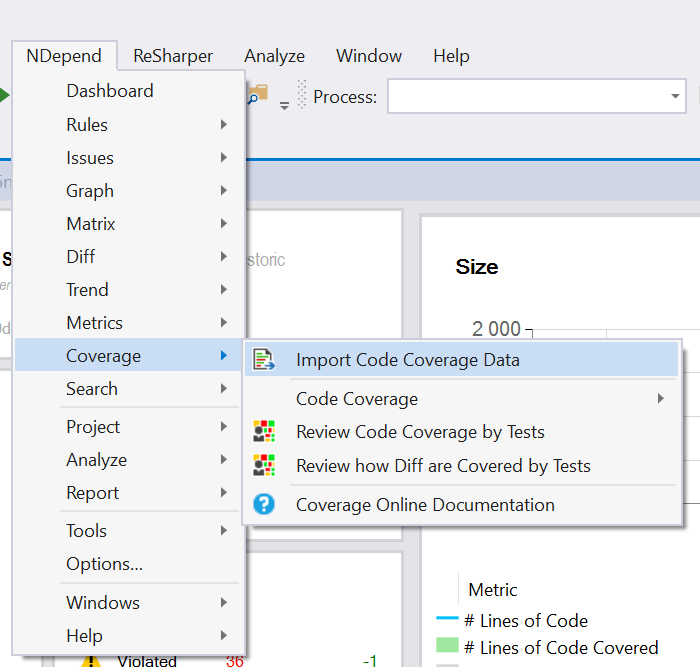Image resolution: width=700 pixels, height=667 pixels.
Task: Open the ReSharper menu
Action: tap(173, 56)
